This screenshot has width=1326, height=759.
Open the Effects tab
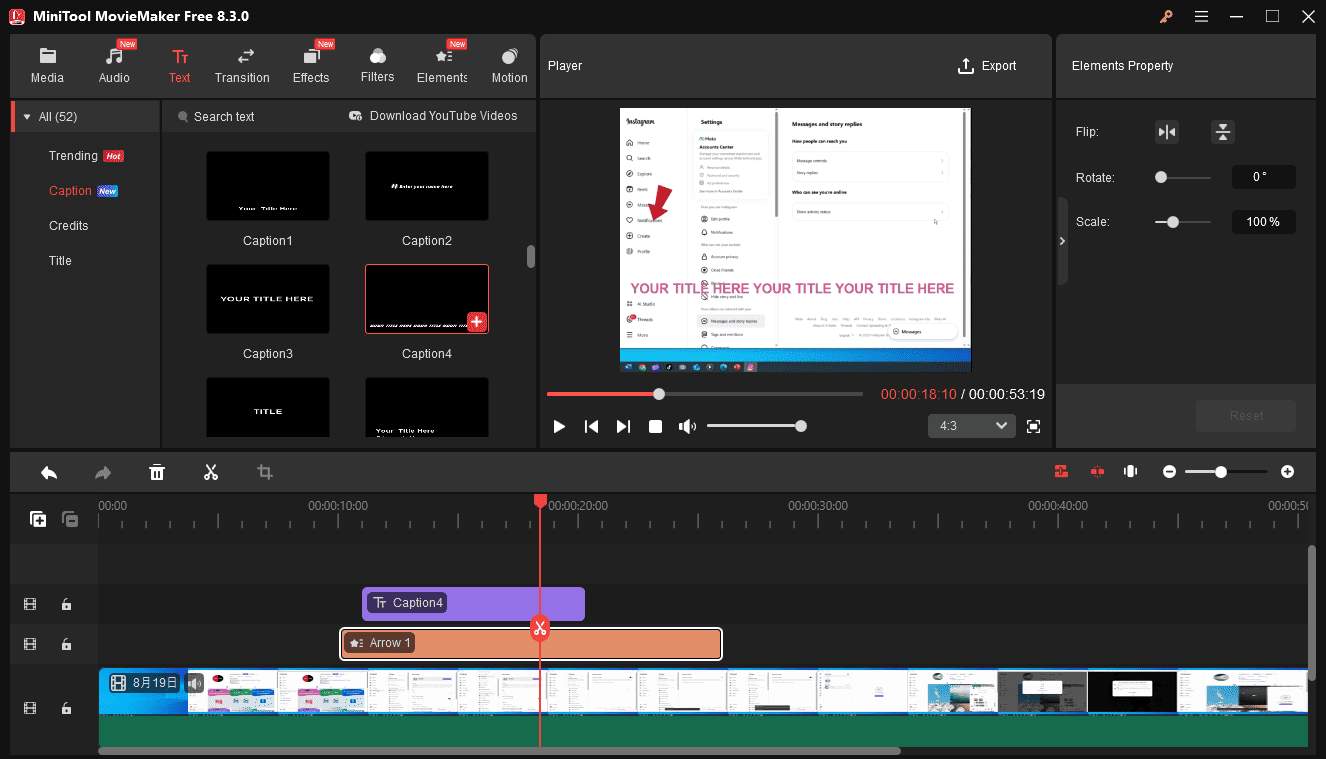click(311, 66)
